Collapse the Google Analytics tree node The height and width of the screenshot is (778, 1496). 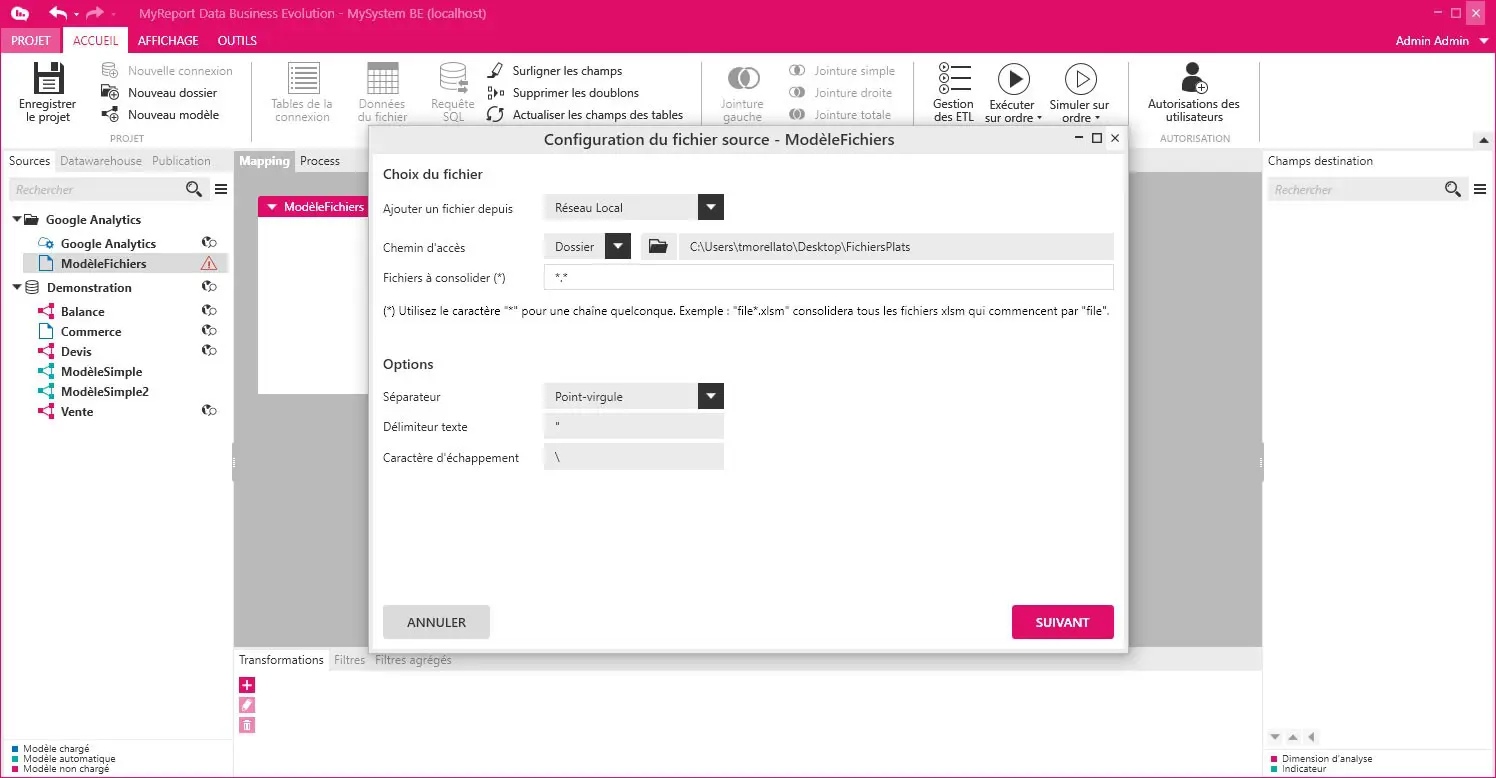pyautogui.click(x=17, y=220)
